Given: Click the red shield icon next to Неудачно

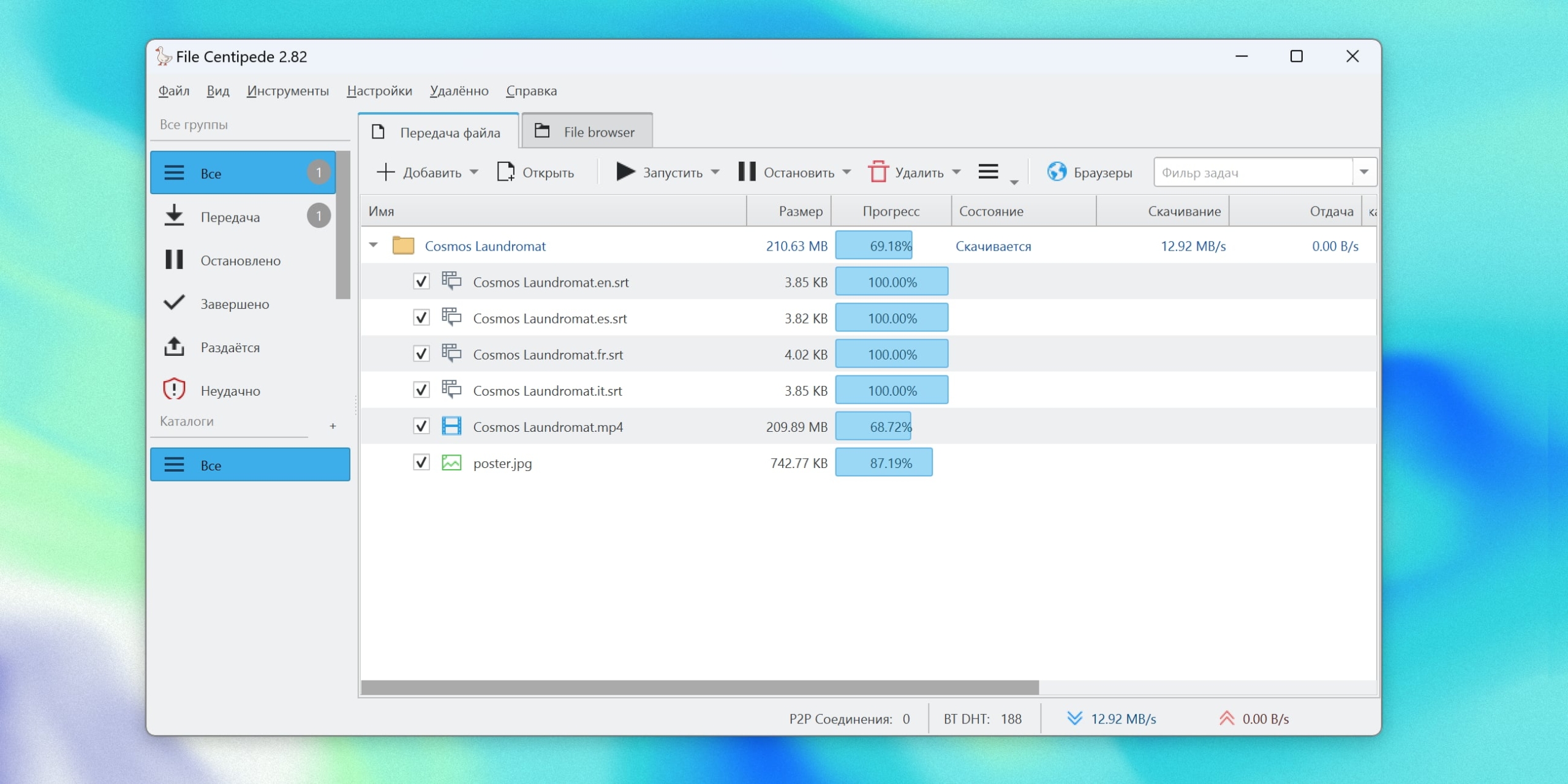Looking at the screenshot, I should tap(174, 390).
